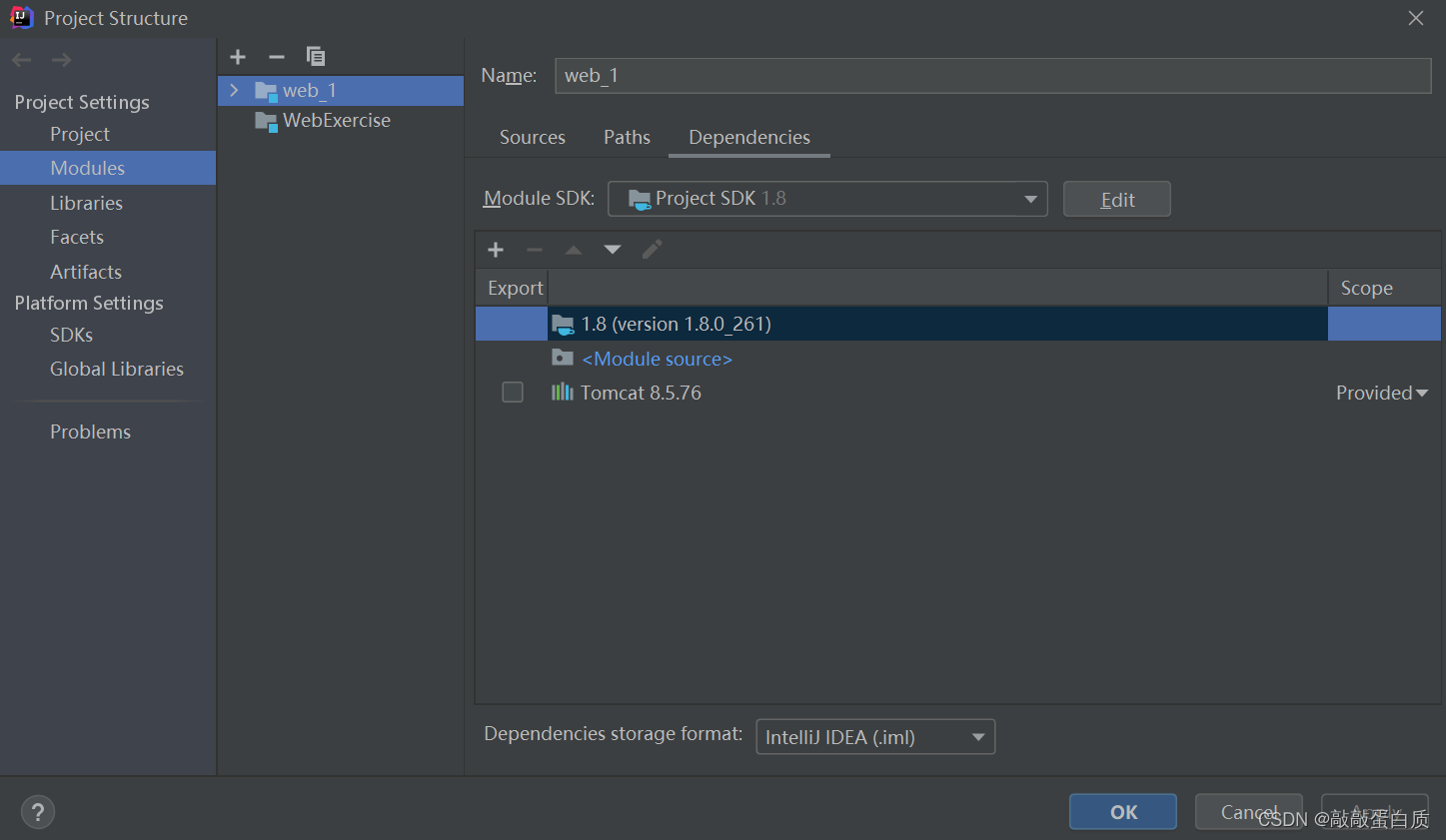This screenshot has width=1446, height=840.
Task: Select the Tomcat 8.5.76 dependency row
Action: tap(957, 393)
